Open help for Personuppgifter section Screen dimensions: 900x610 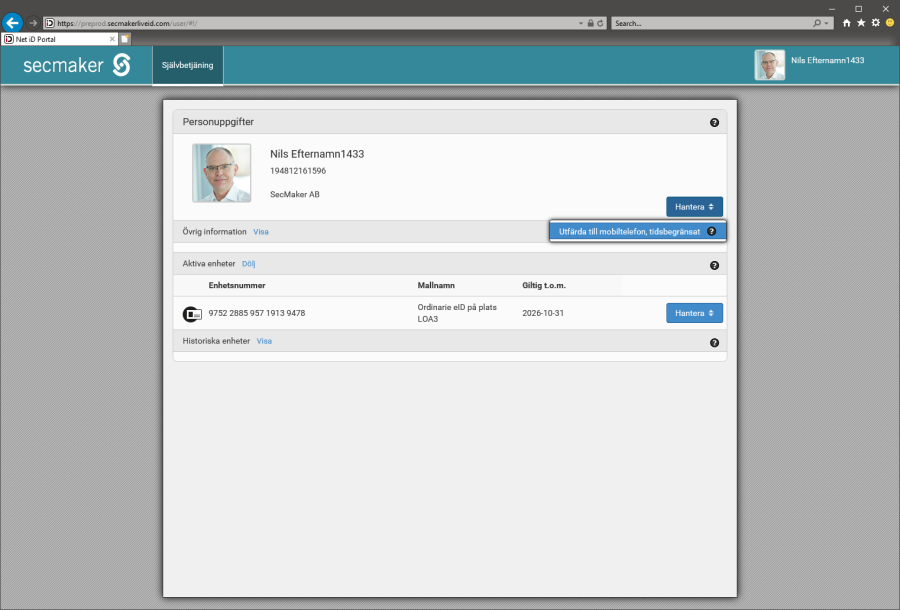pos(714,122)
